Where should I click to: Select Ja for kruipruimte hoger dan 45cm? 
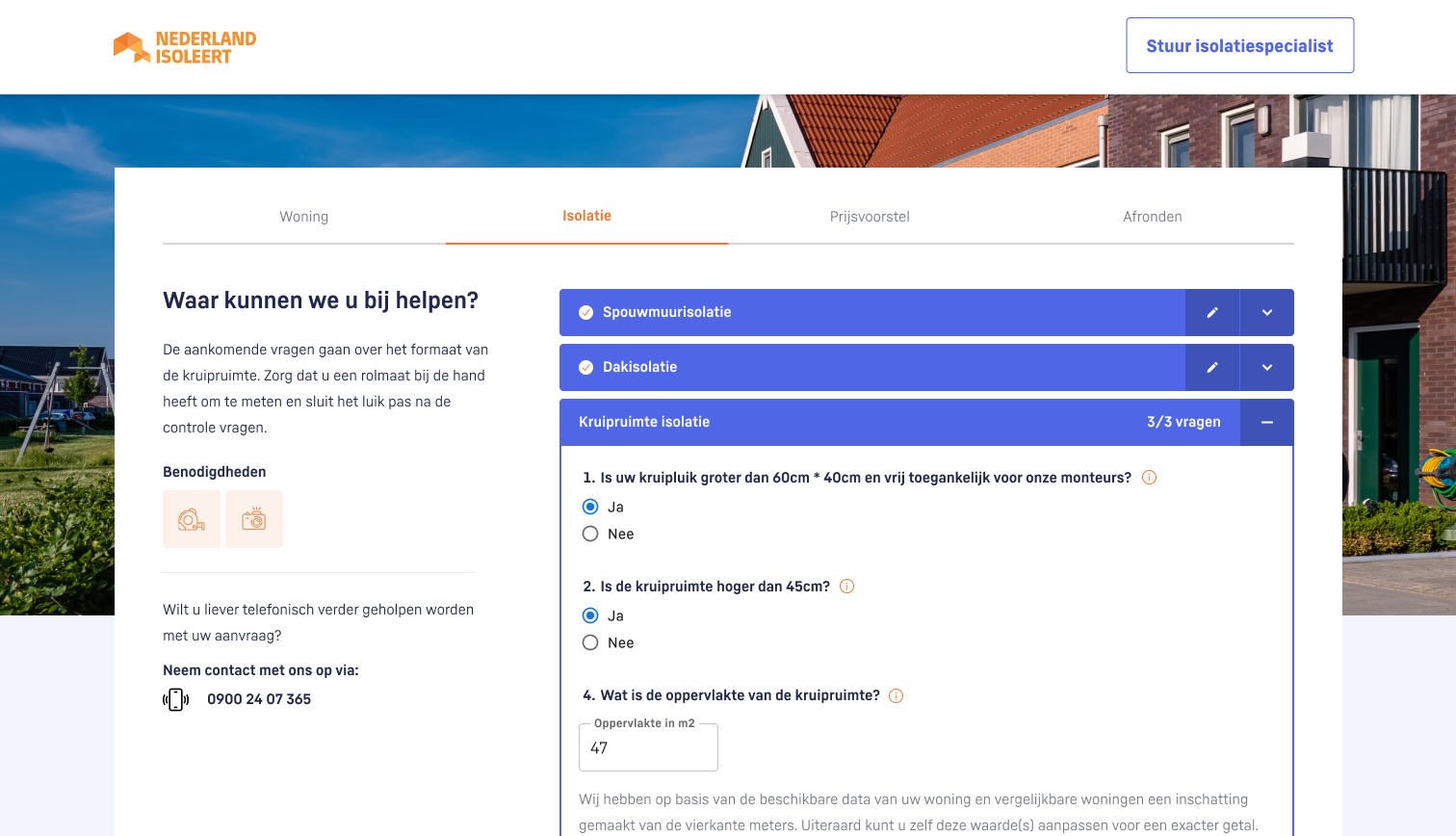click(590, 615)
